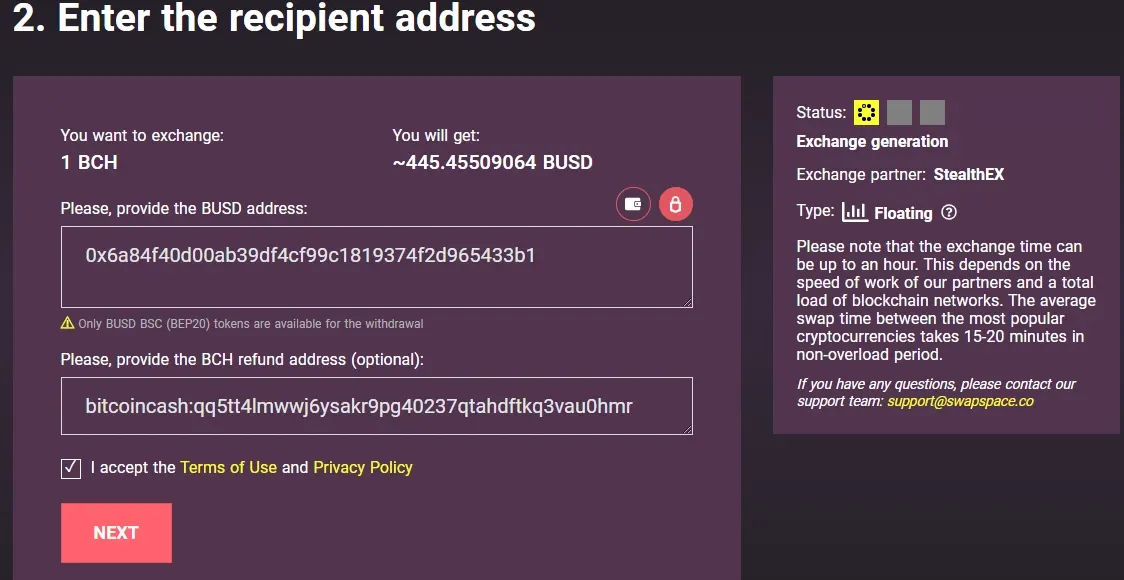Image resolution: width=1124 pixels, height=580 pixels.
Task: Toggle the I accept the terms checkbox
Action: [x=71, y=469]
